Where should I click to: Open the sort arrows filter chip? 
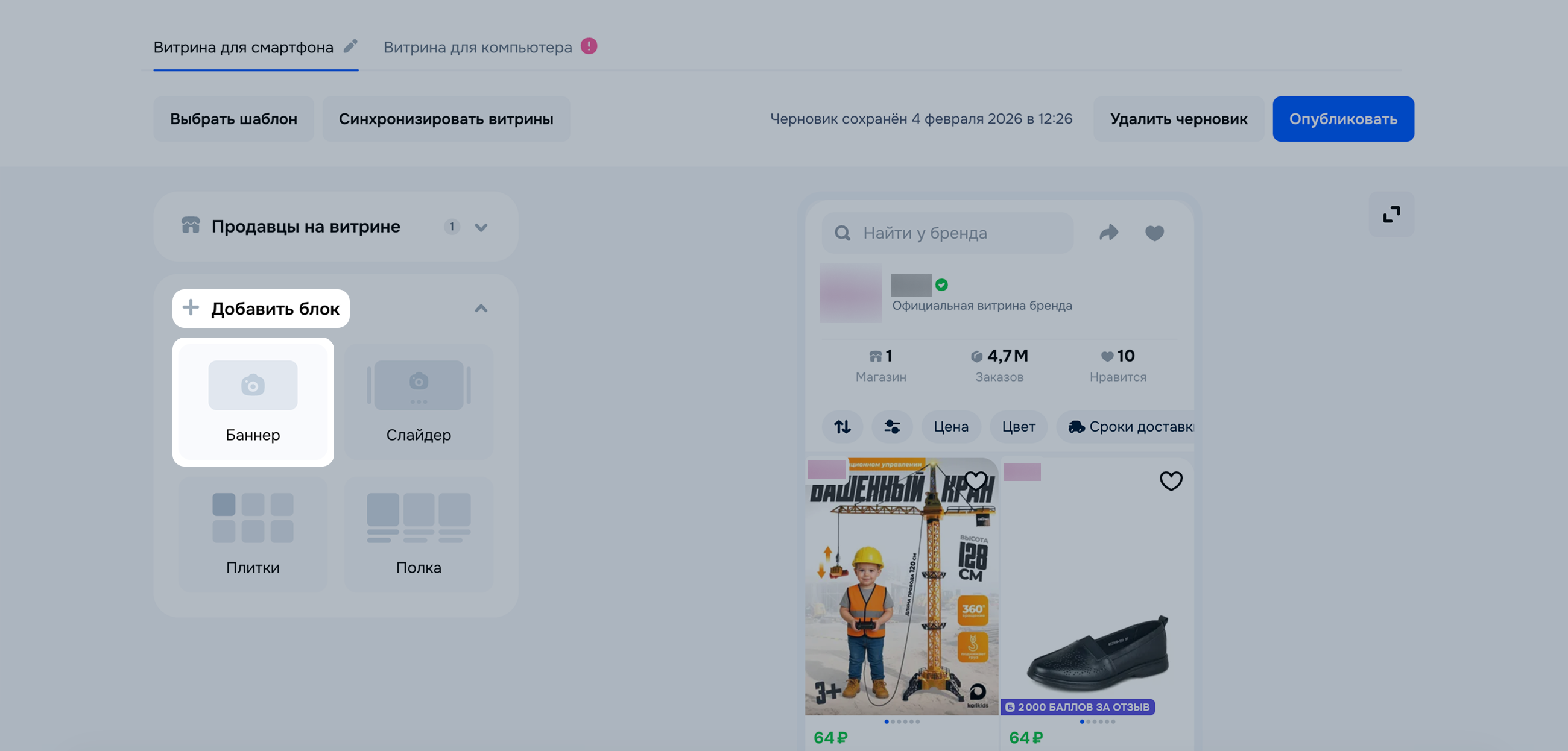coord(842,427)
